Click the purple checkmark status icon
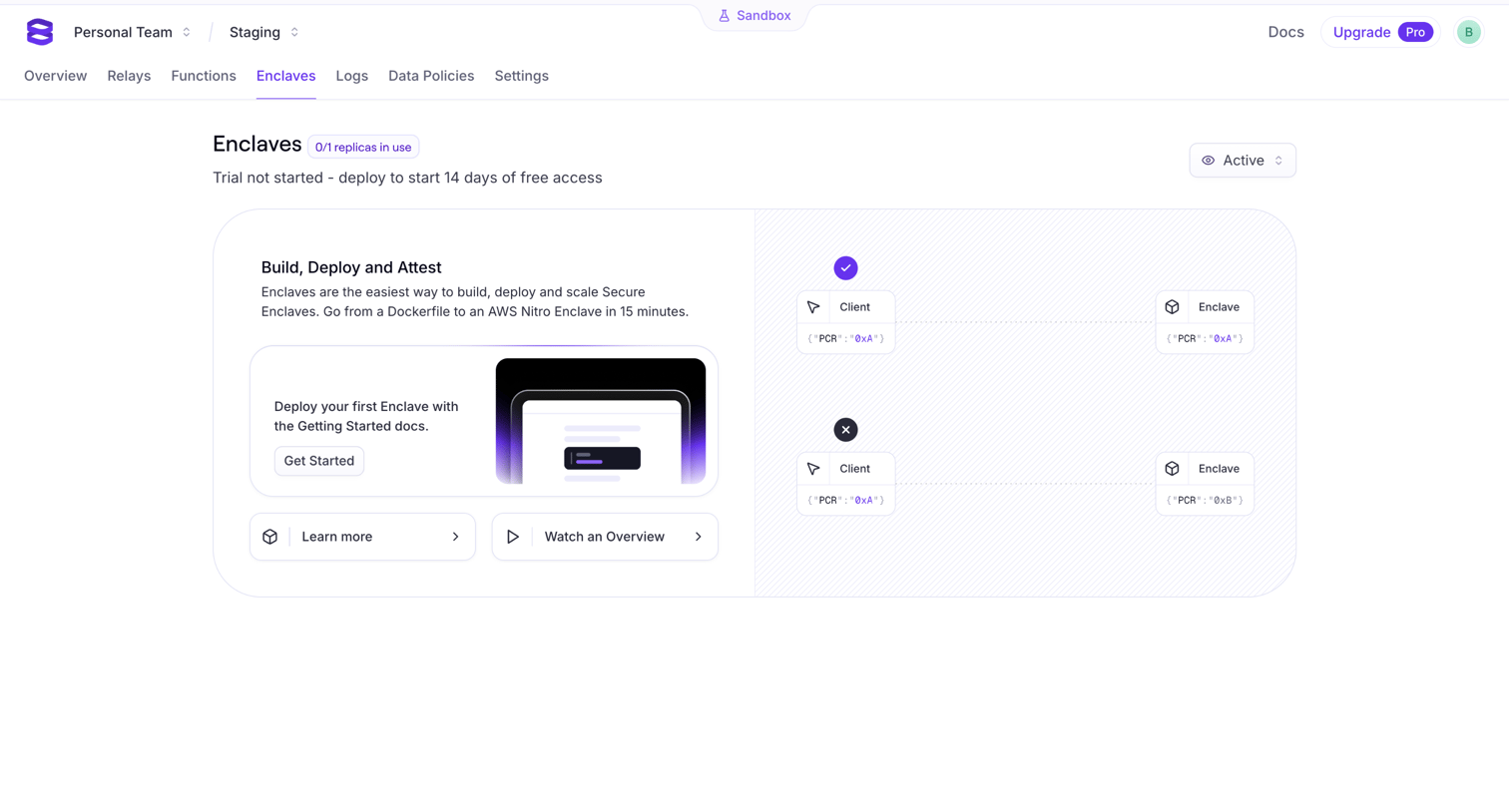 point(845,268)
